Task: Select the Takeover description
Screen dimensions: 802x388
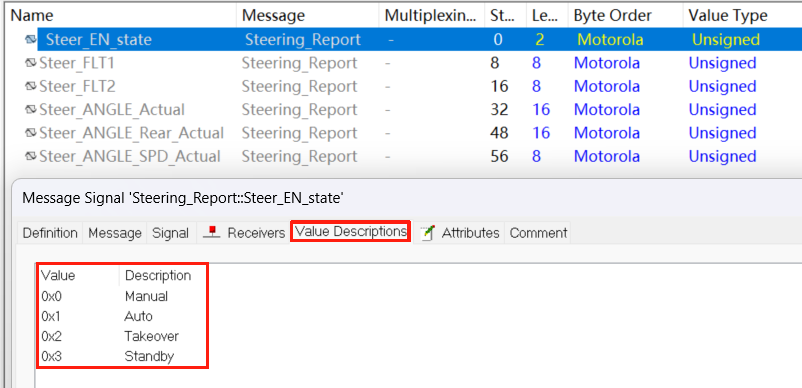Action: point(151,336)
